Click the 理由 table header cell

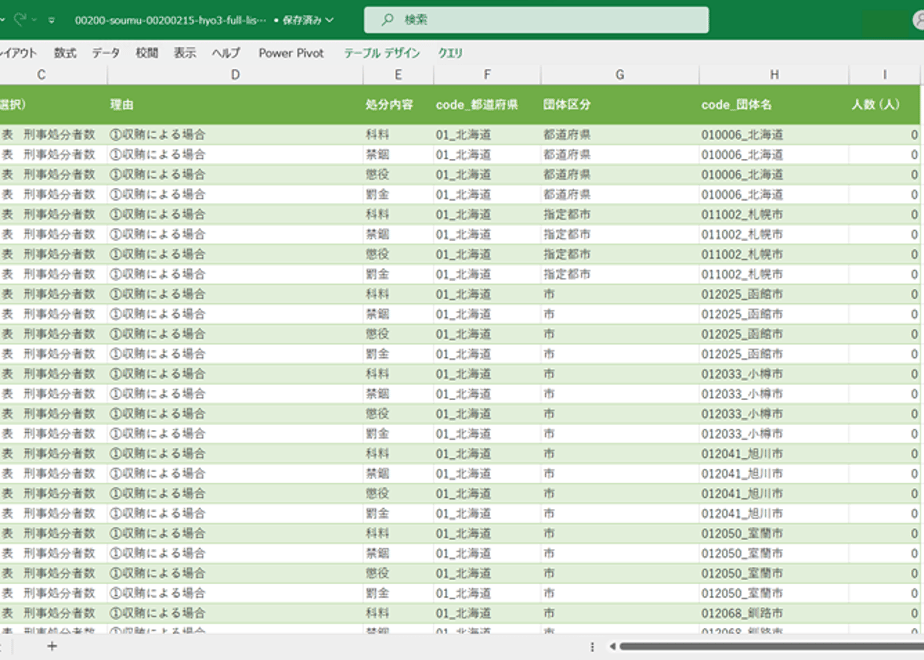(x=235, y=105)
